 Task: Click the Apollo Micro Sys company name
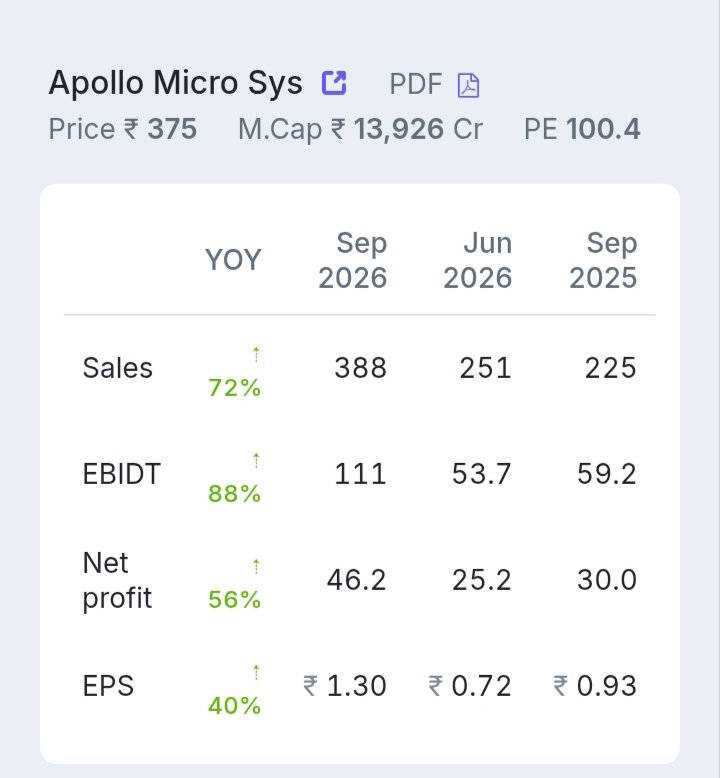point(176,82)
